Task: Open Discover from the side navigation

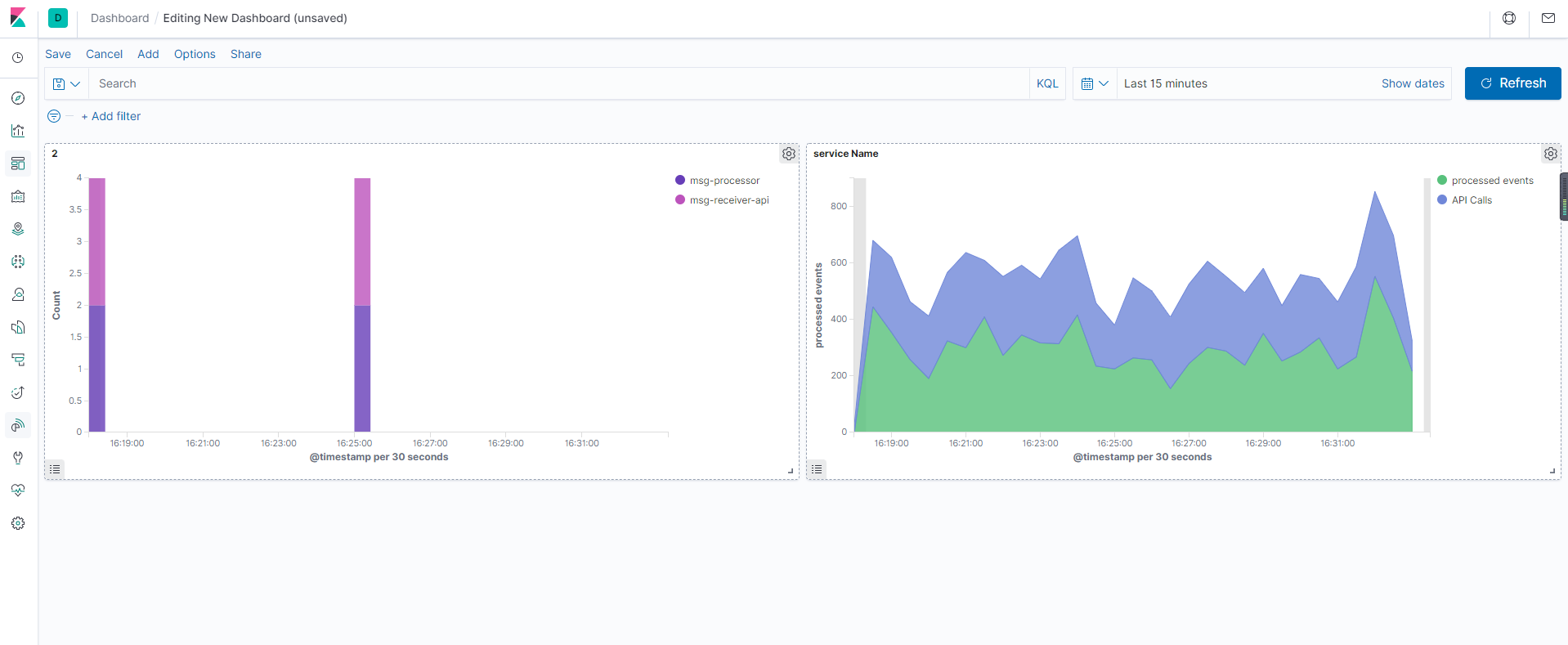Action: [18, 98]
